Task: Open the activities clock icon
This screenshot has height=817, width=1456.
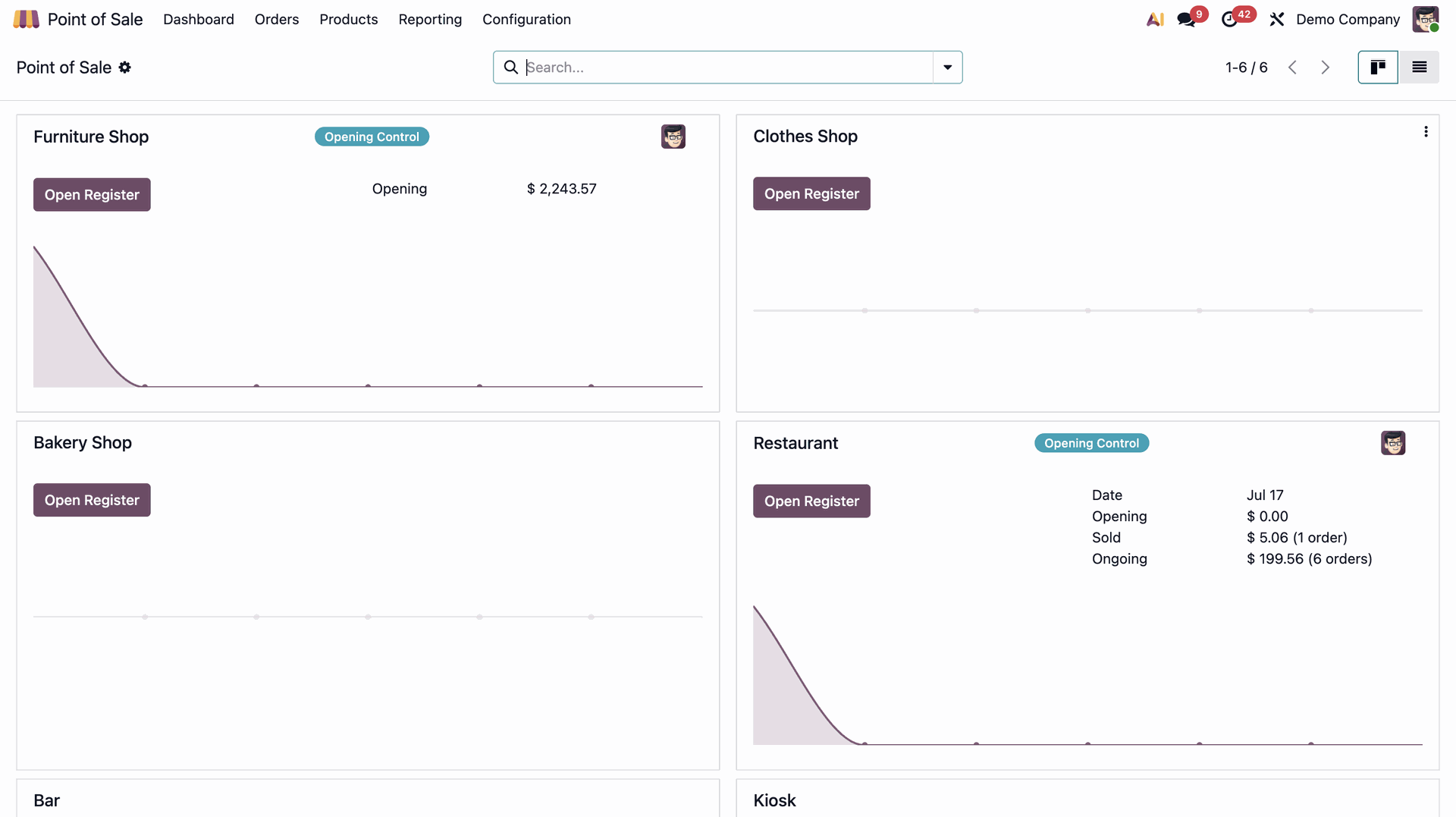Action: (1229, 20)
